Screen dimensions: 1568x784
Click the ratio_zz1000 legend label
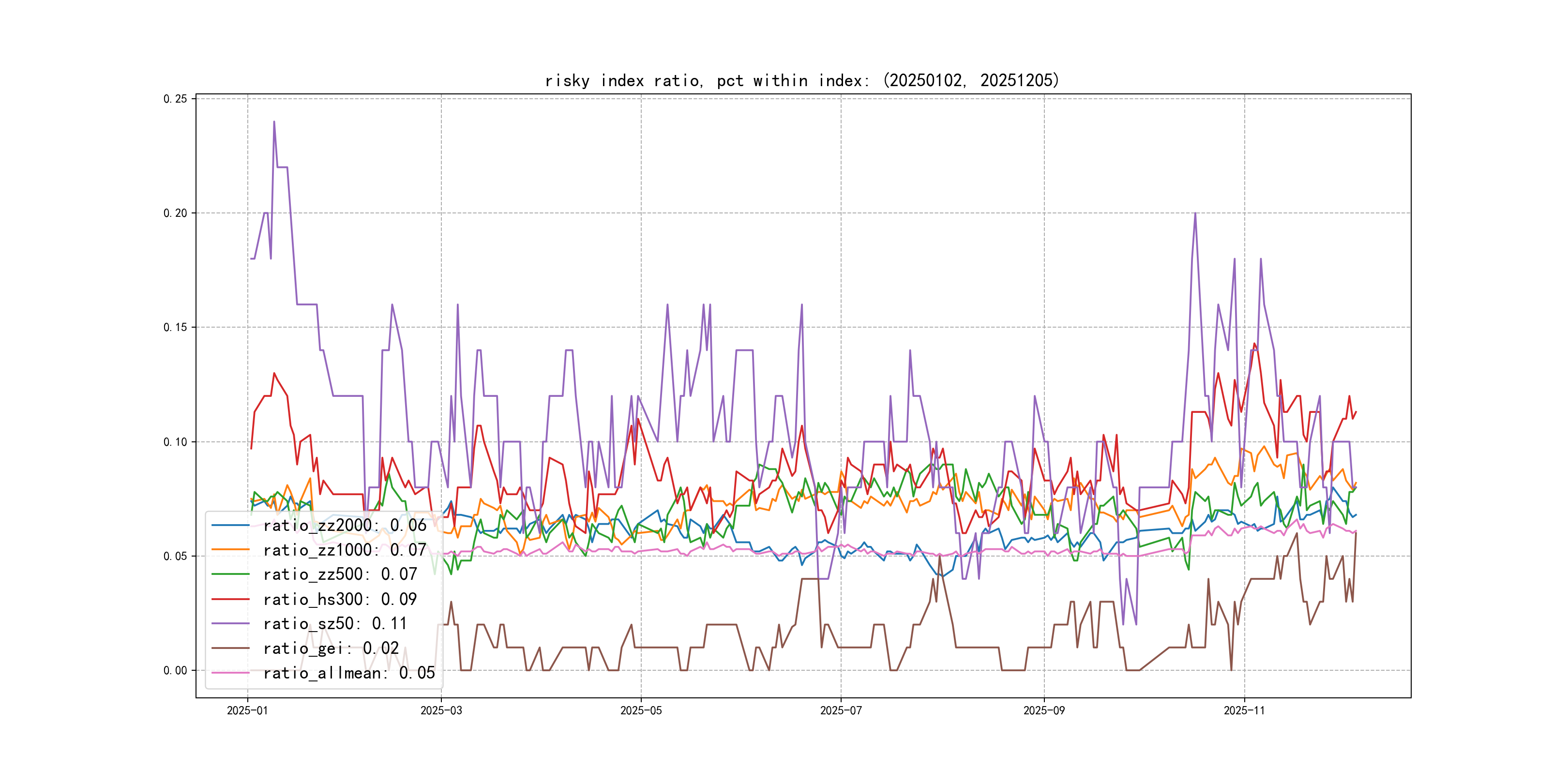[x=345, y=550]
